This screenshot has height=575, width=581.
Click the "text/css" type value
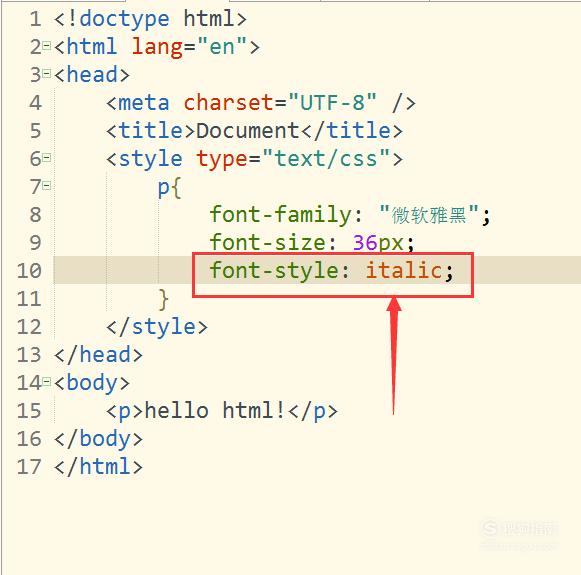(x=326, y=158)
